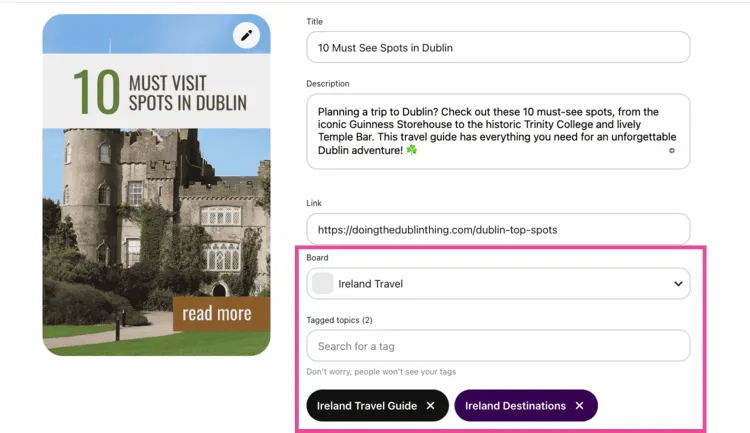Image resolution: width=750 pixels, height=433 pixels.
Task: Click the "Don't worry, people won't see your tags" text
Action: tap(381, 372)
